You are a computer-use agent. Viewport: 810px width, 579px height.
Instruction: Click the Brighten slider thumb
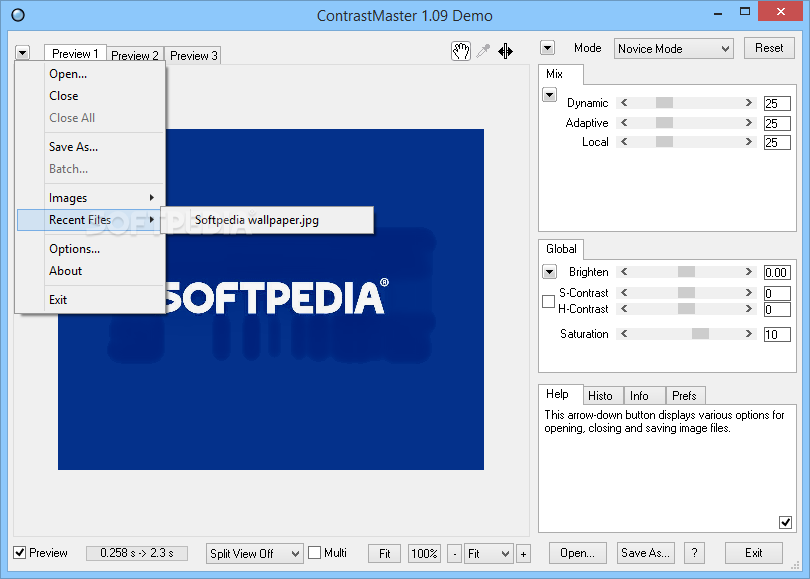(687, 272)
